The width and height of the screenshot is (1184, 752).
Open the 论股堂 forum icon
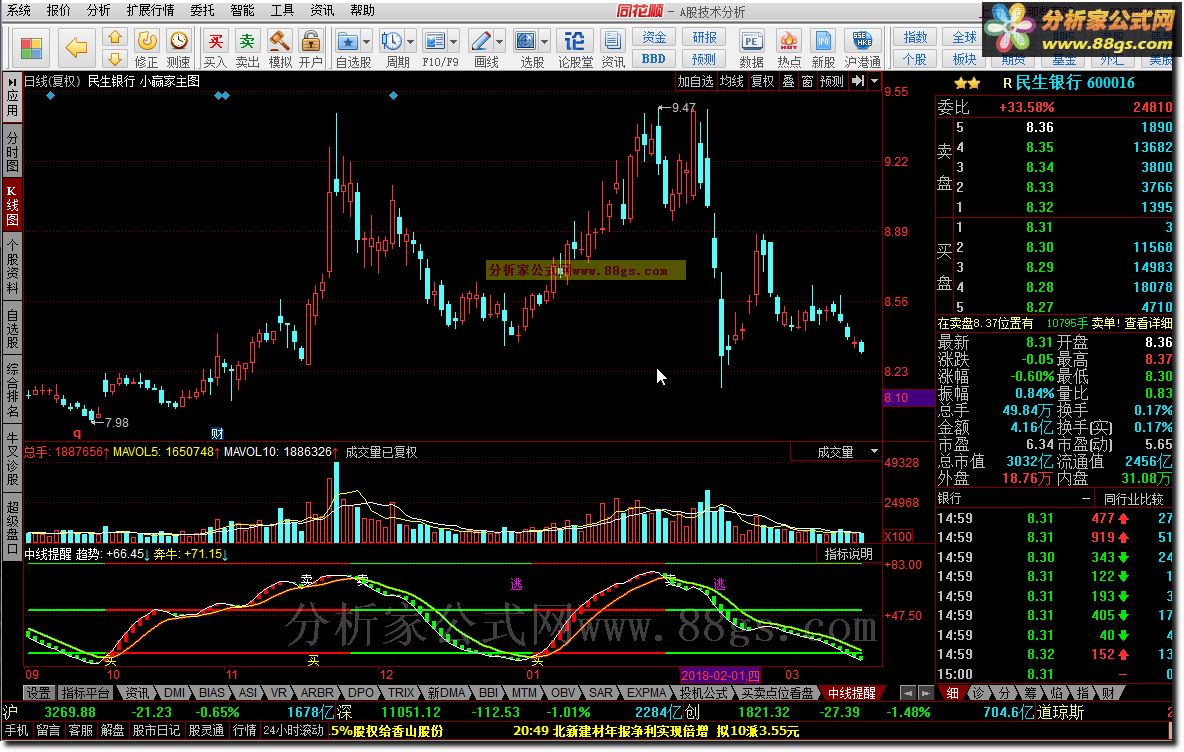click(575, 41)
